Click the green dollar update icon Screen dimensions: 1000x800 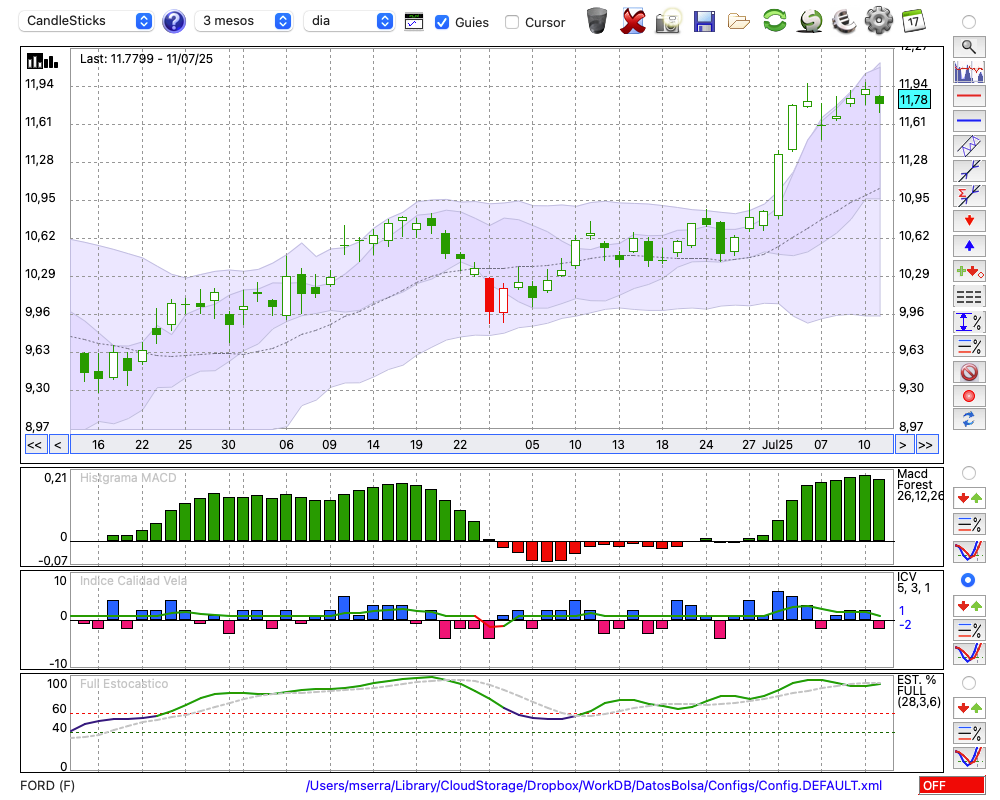pyautogui.click(x=810, y=21)
